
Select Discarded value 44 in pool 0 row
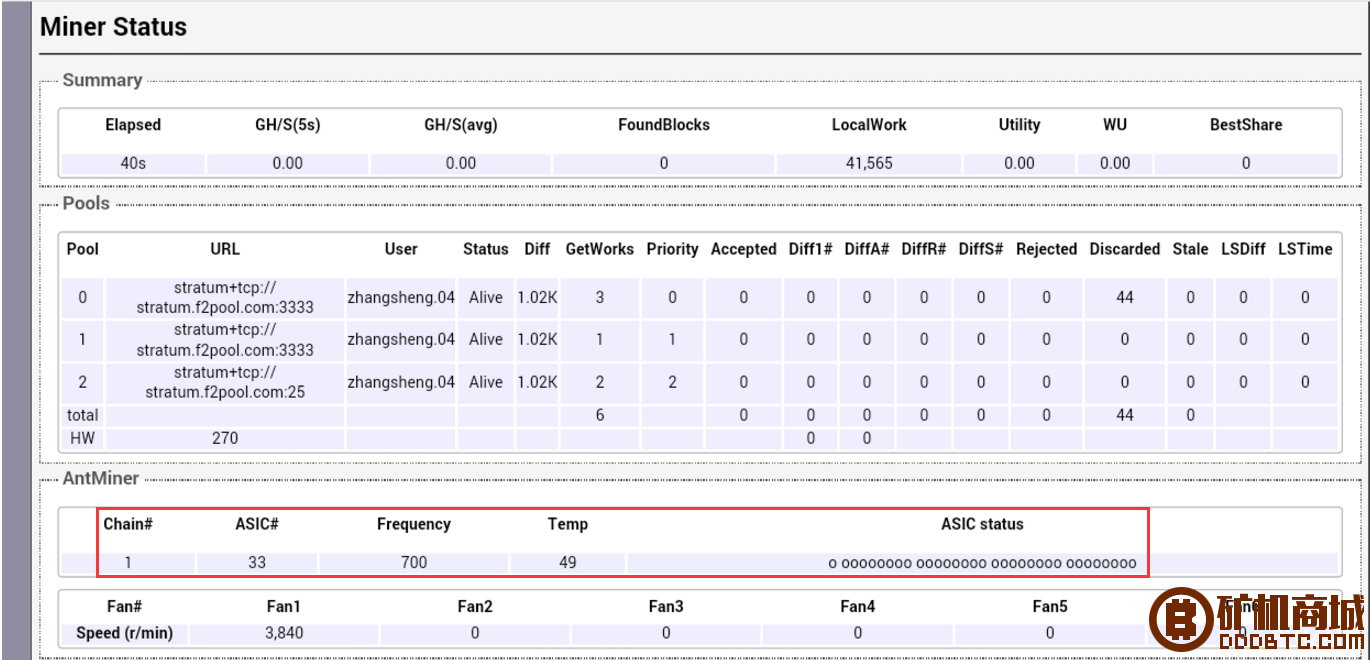coord(1125,297)
